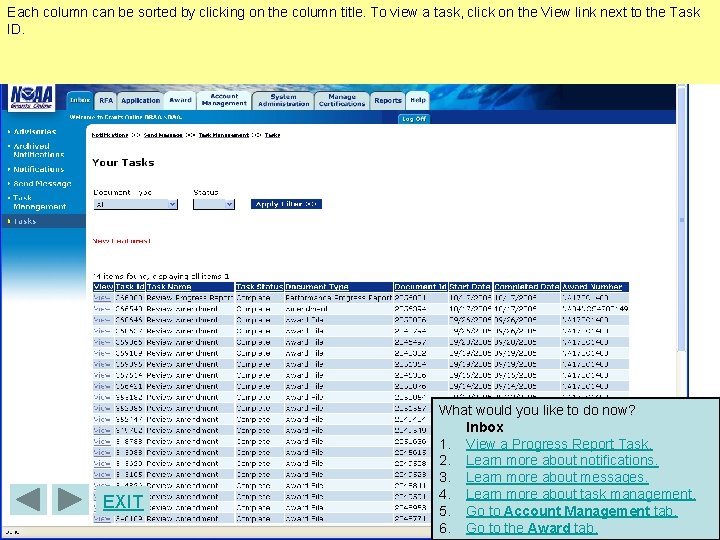Click the Log Off button
The height and width of the screenshot is (540, 720).
[x=414, y=119]
